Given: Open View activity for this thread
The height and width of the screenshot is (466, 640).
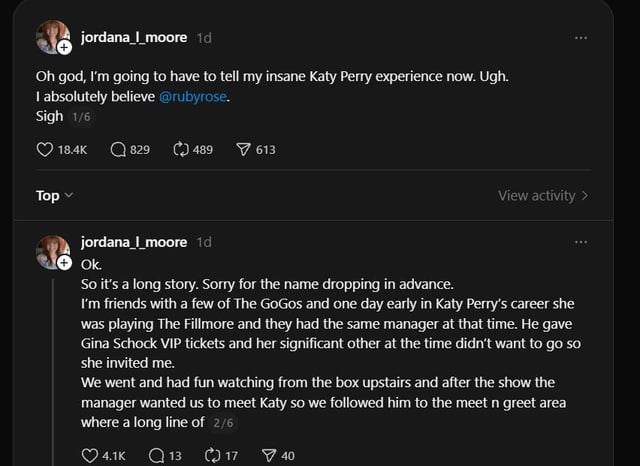Looking at the screenshot, I should pos(543,195).
